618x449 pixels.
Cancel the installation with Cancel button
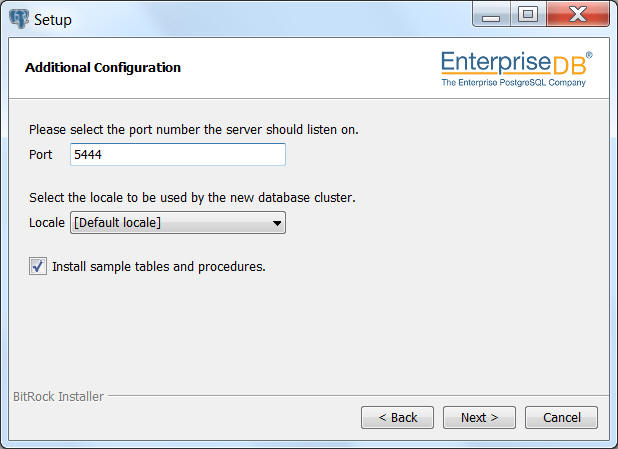[x=561, y=417]
